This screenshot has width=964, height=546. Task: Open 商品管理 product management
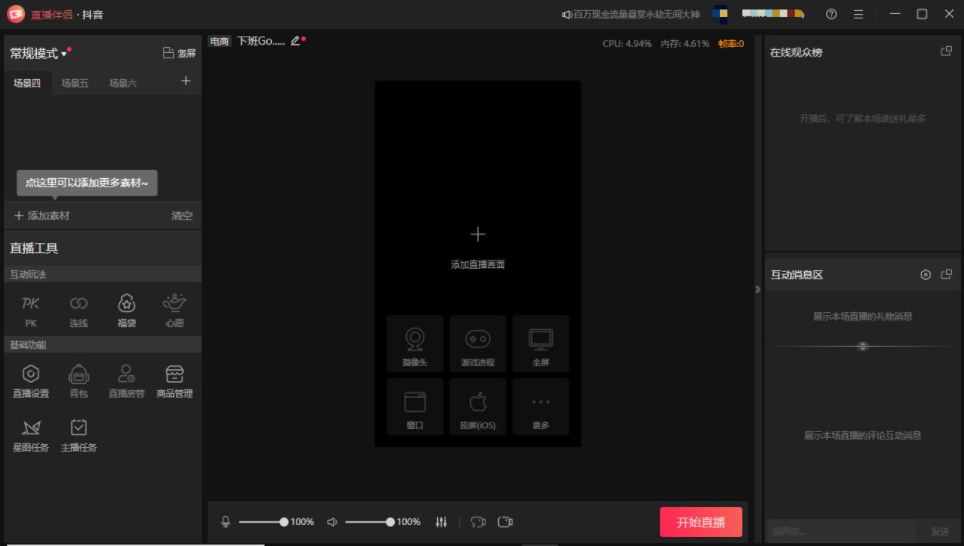(174, 380)
